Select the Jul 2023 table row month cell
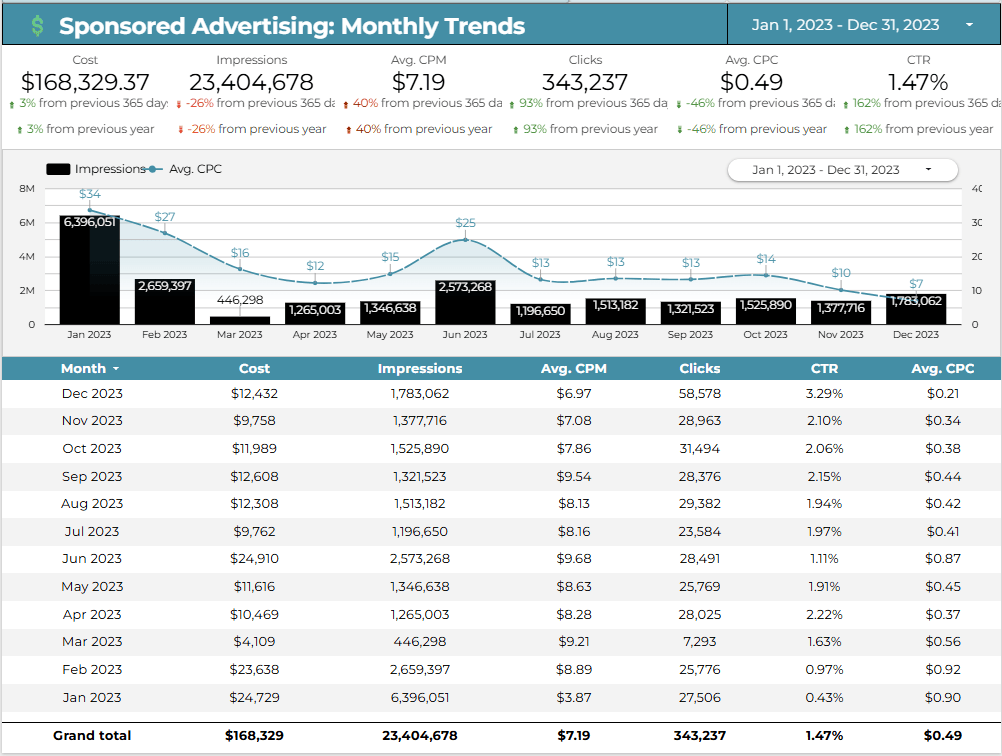Image resolution: width=1002 pixels, height=756 pixels. tap(92, 532)
